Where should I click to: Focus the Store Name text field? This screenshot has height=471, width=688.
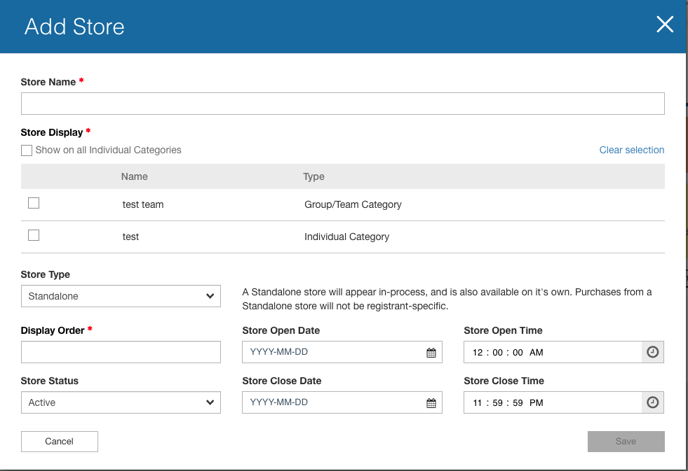pos(342,103)
